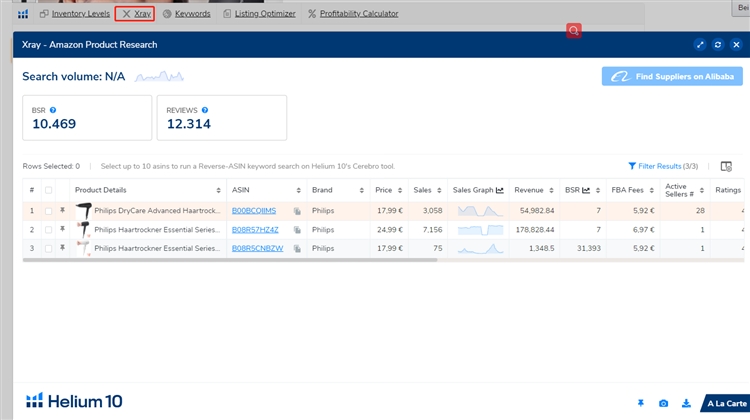Click the download export icon

pyautogui.click(x=686, y=403)
